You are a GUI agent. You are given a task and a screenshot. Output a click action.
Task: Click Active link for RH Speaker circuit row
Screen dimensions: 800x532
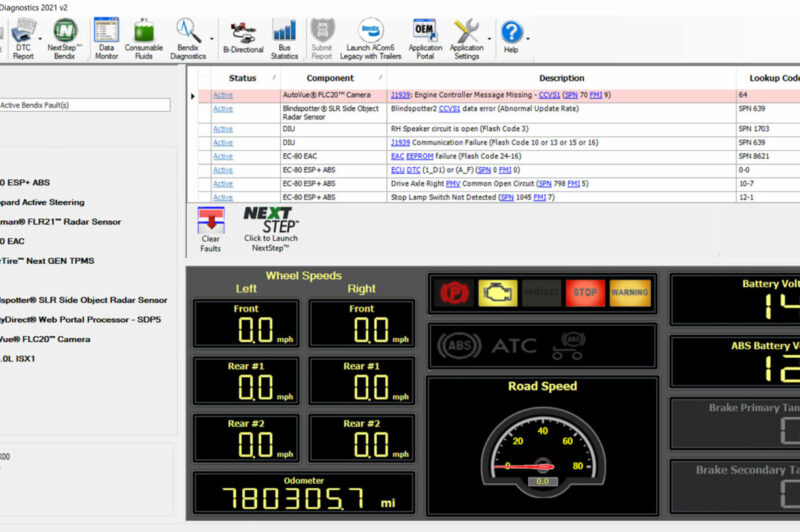pos(223,129)
